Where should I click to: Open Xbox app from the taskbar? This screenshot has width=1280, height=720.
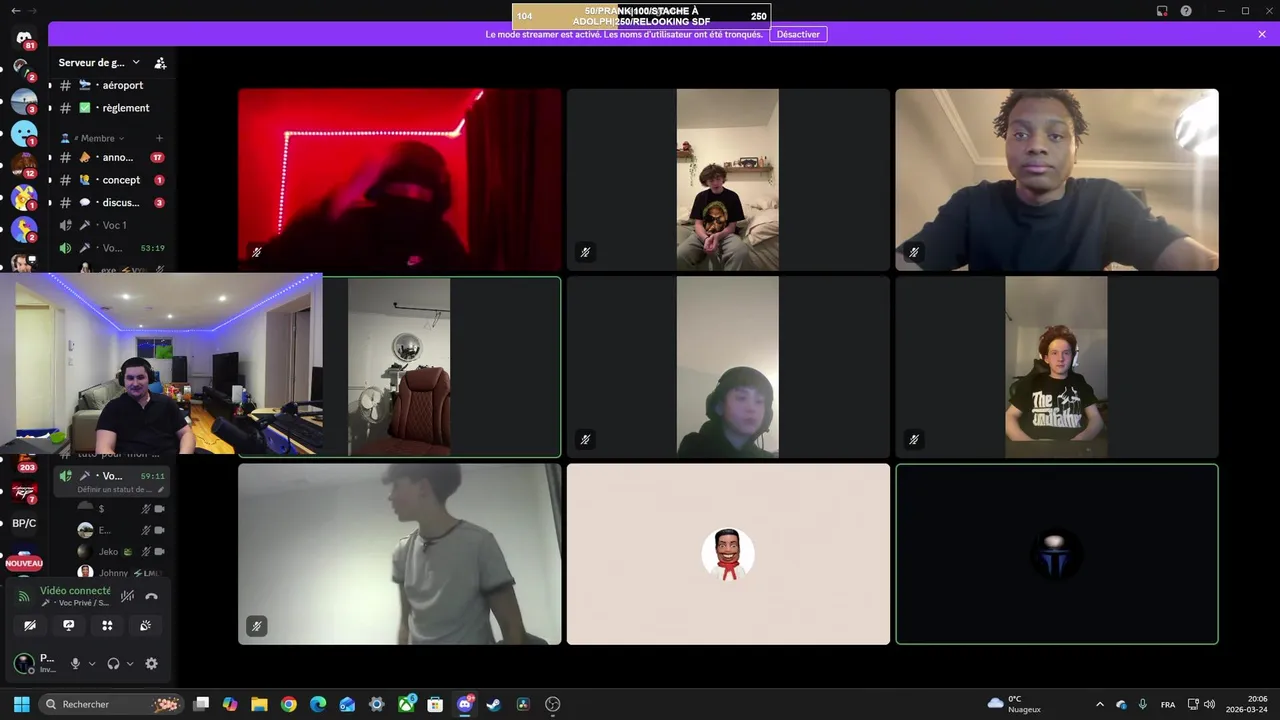pos(406,704)
